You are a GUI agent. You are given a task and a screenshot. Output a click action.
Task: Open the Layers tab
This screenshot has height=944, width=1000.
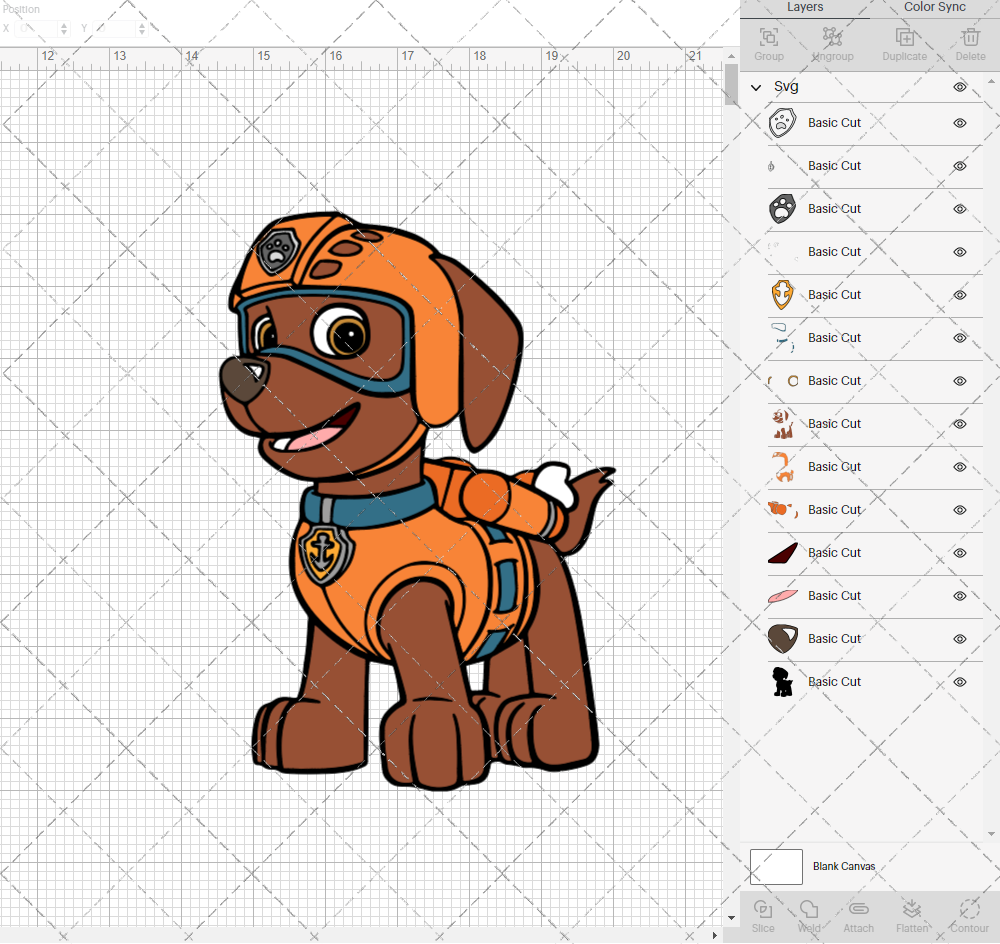[x=805, y=7]
